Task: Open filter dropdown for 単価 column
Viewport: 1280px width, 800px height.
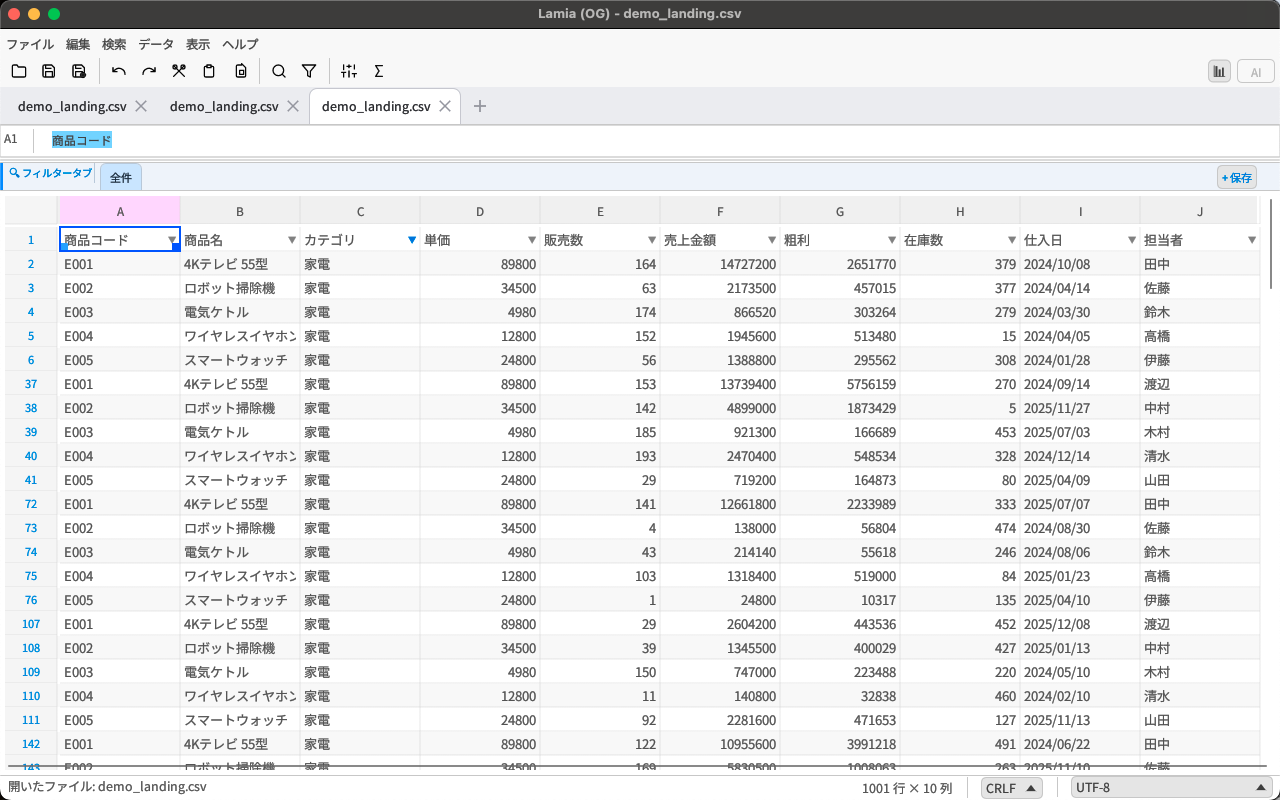Action: (x=532, y=240)
